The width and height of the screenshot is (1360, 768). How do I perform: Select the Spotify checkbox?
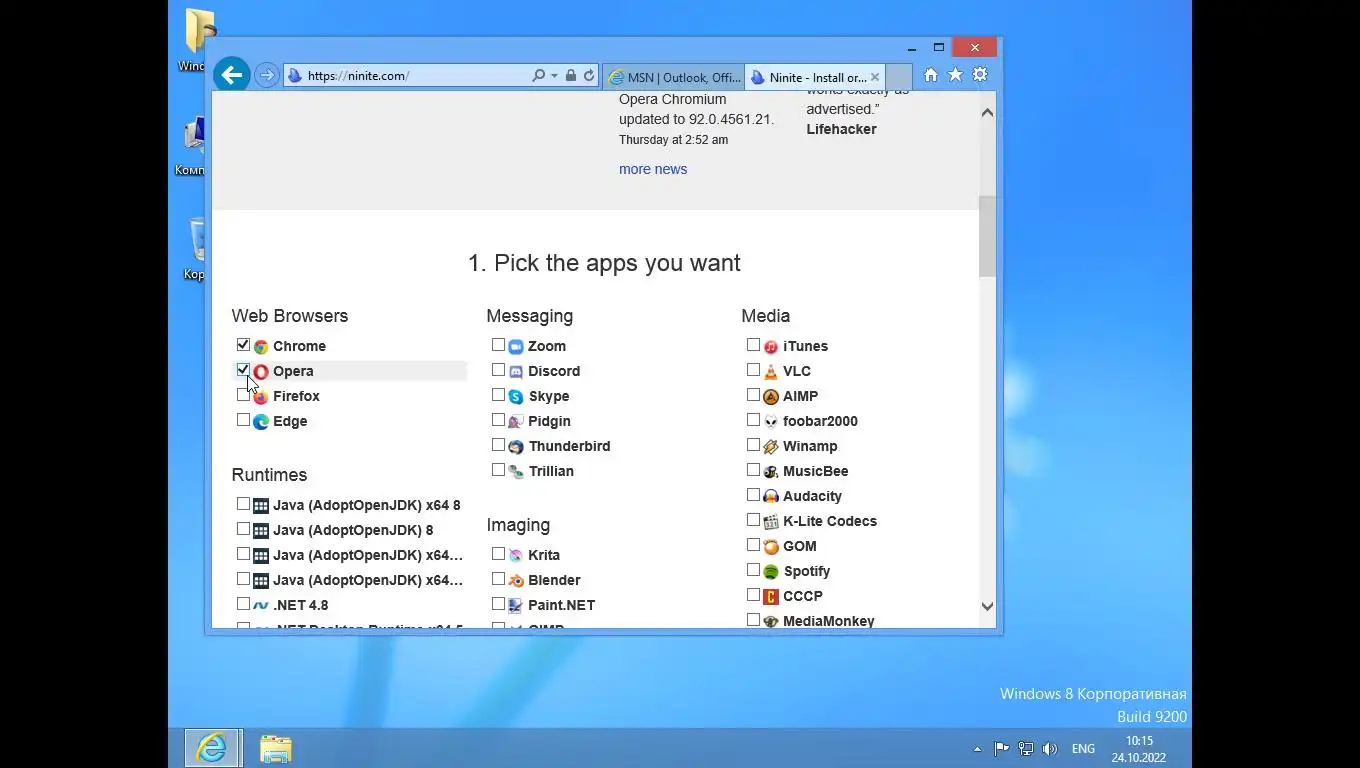(753, 570)
